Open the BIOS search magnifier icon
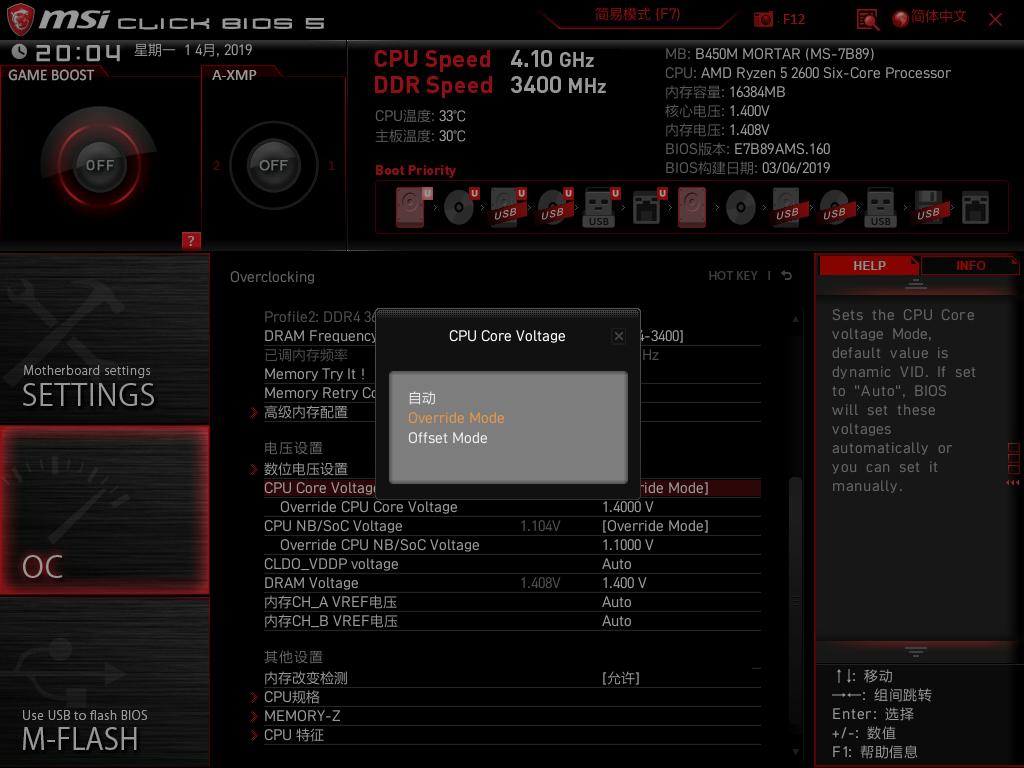The image size is (1024, 768). 867,20
